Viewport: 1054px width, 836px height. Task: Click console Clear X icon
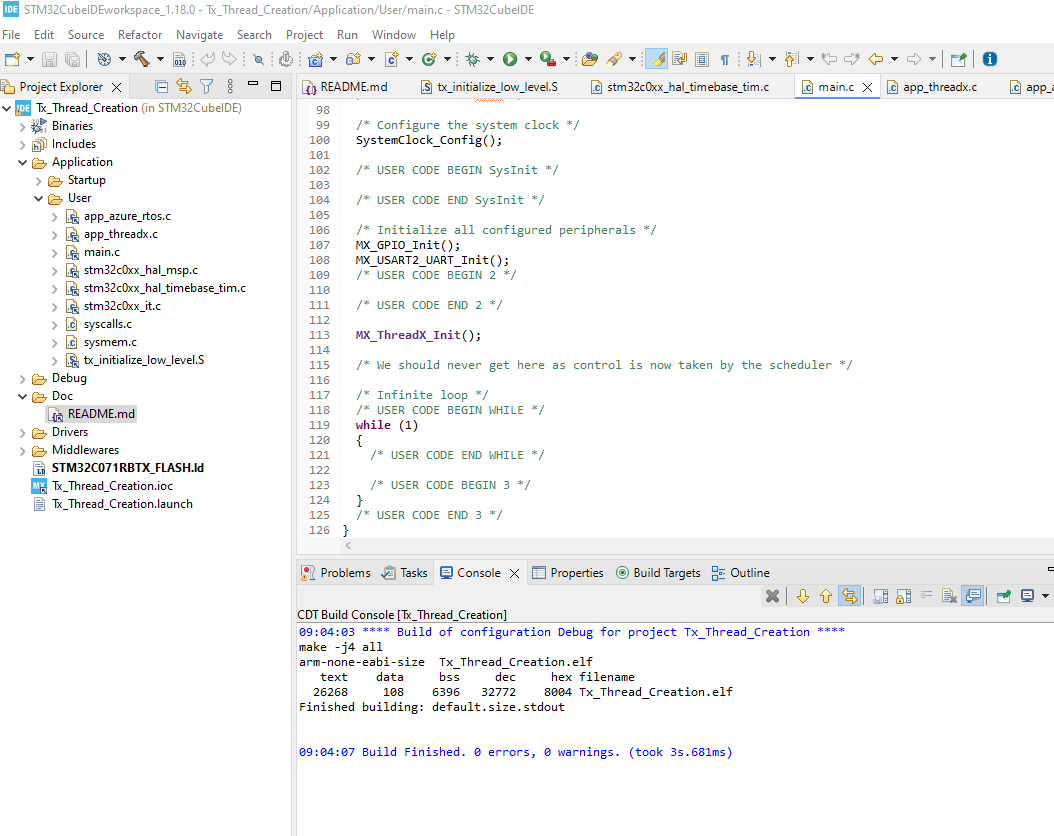(772, 595)
